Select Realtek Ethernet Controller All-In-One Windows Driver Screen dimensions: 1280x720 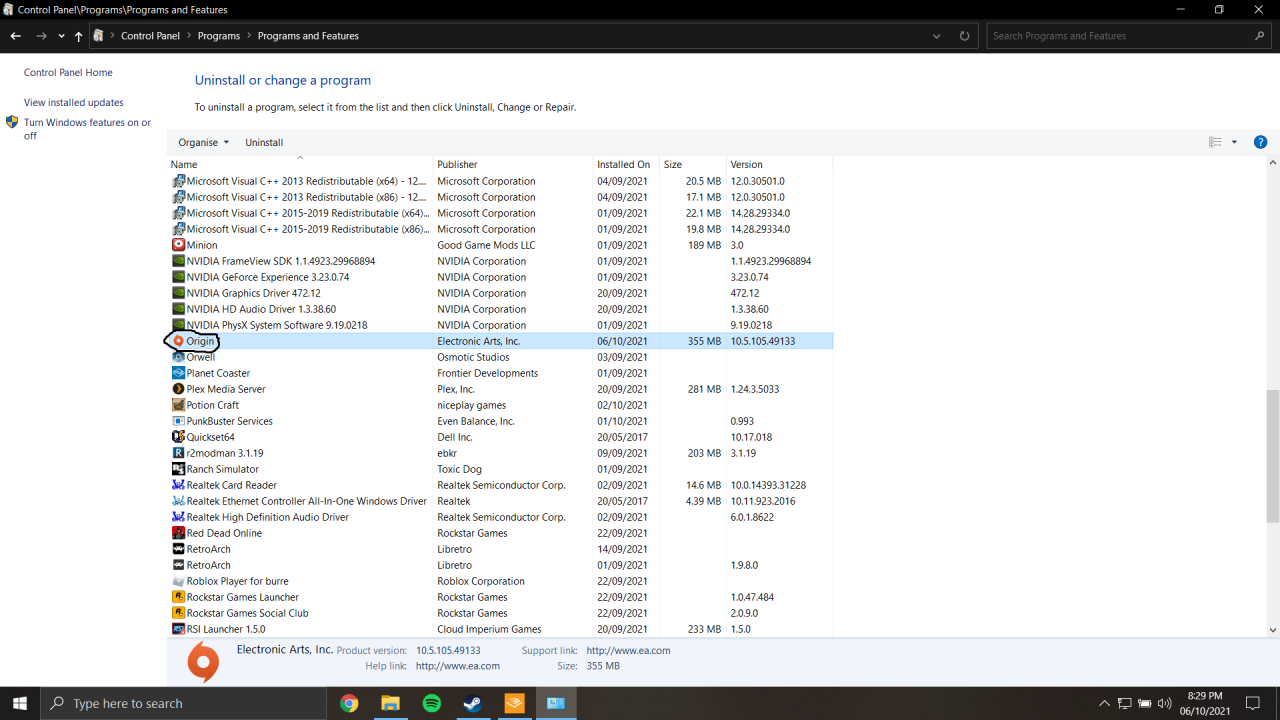pyautogui.click(x=500, y=501)
